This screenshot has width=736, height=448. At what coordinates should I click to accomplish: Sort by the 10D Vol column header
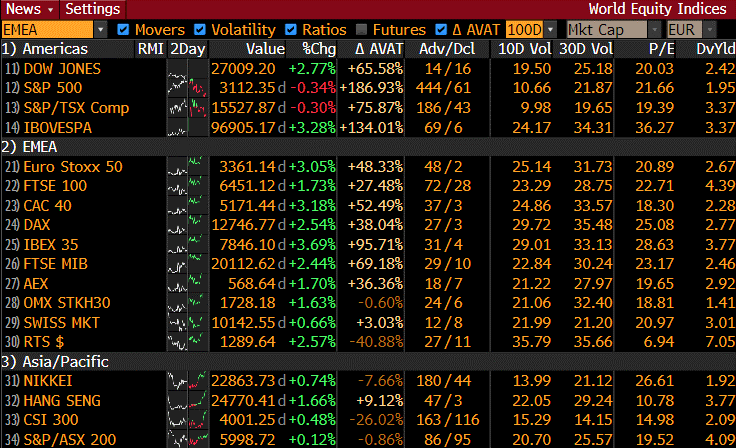[525, 49]
